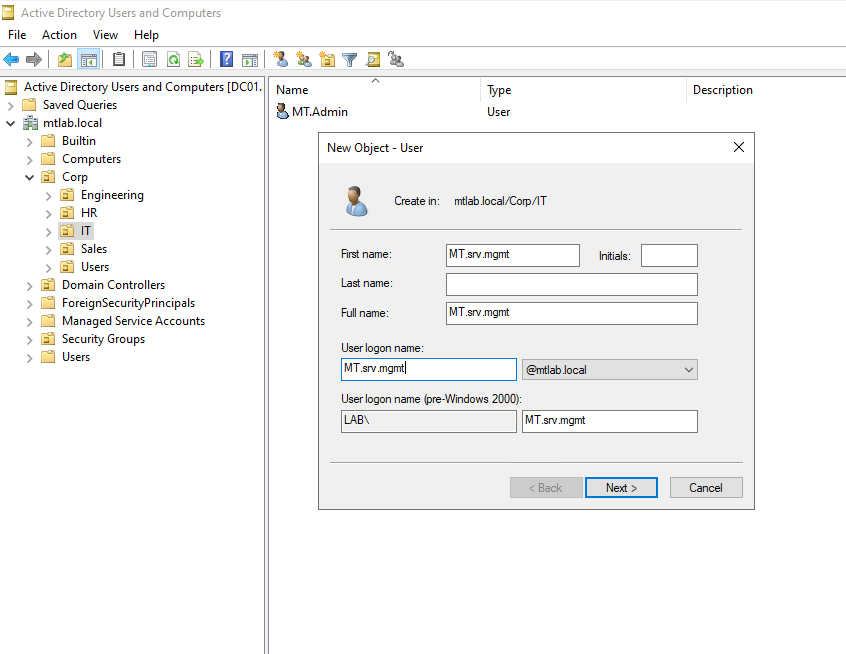
Task: Create new group with toolbar icon
Action: coord(304,59)
